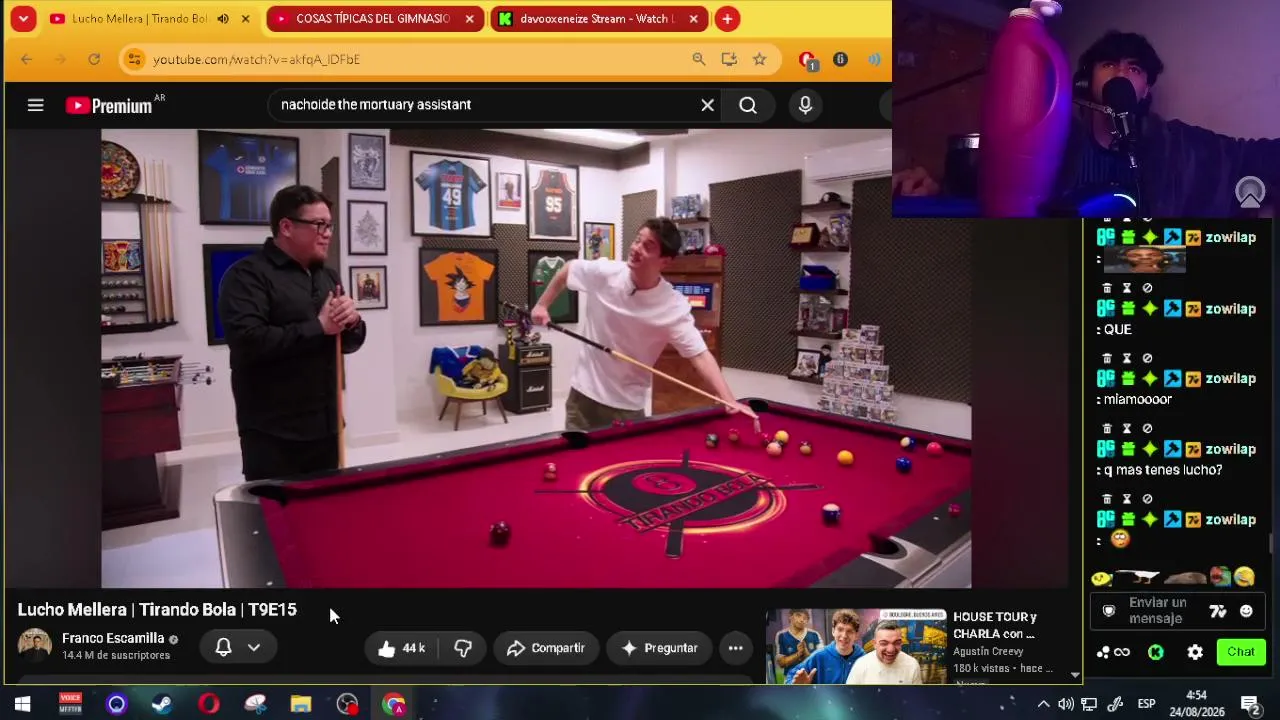
Task: Clear the YouTube search text
Action: (x=707, y=105)
